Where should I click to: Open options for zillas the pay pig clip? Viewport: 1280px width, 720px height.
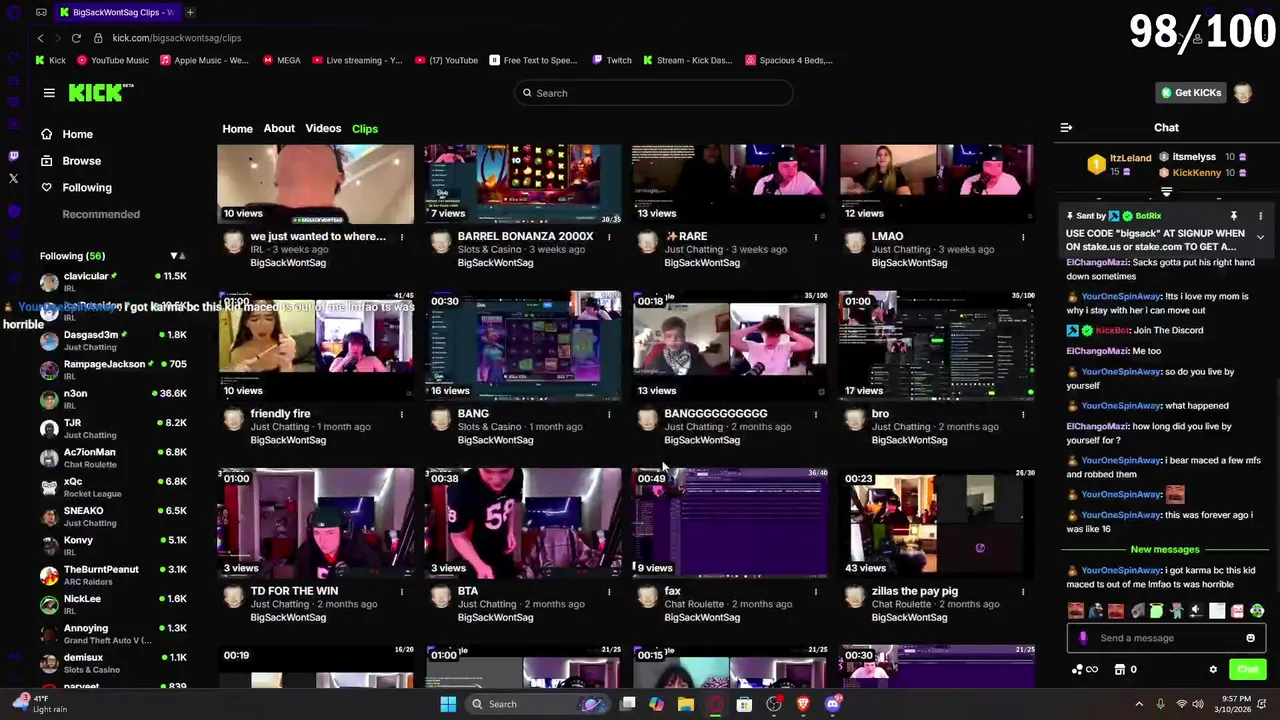click(x=1022, y=591)
